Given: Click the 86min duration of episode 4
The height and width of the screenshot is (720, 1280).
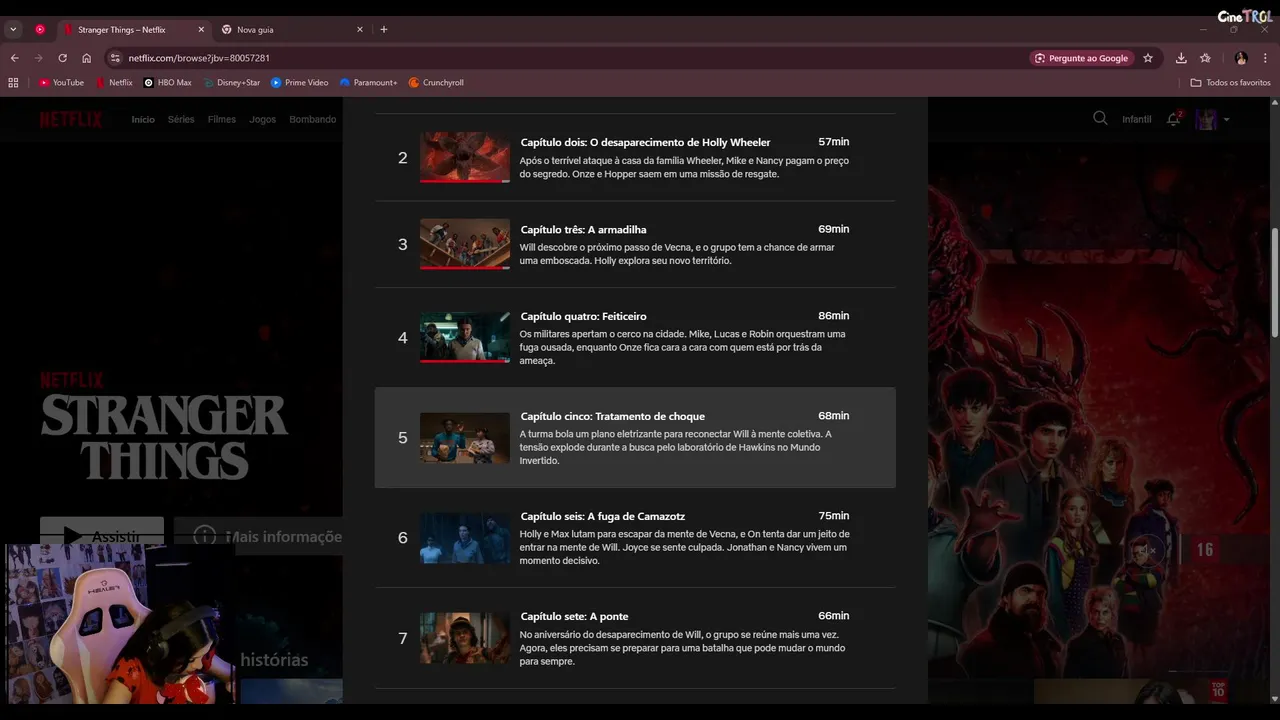Looking at the screenshot, I should tap(833, 316).
